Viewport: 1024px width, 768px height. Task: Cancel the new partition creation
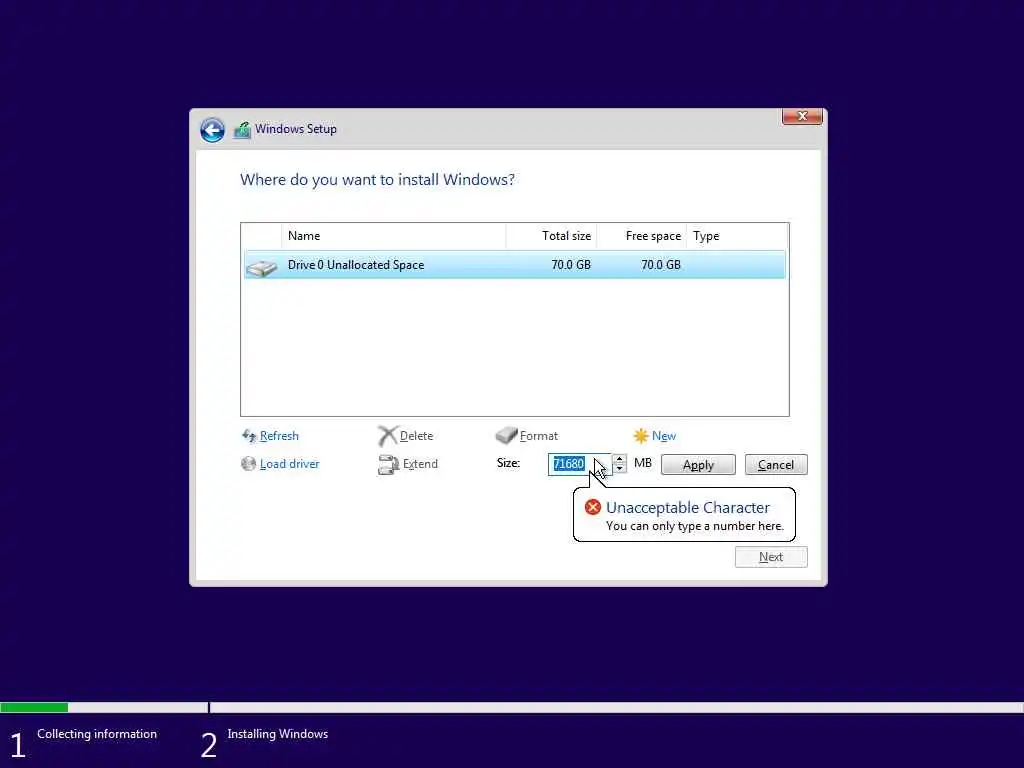[776, 465]
